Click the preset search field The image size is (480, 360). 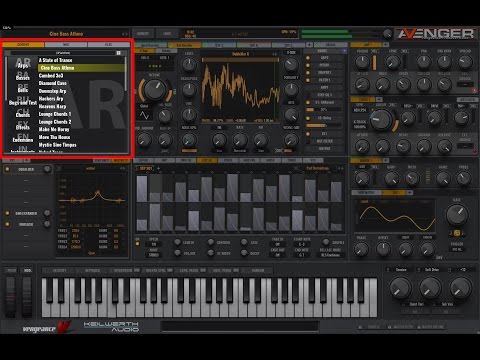pos(63,53)
